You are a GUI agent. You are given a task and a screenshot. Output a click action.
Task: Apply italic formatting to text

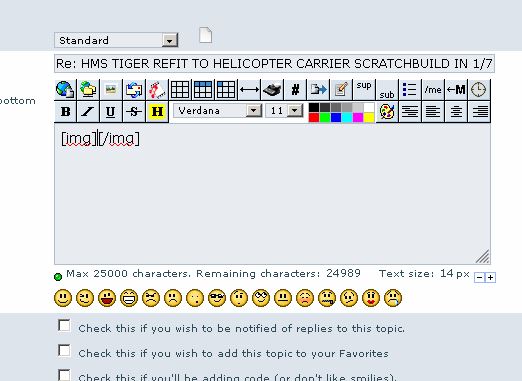tap(88, 111)
